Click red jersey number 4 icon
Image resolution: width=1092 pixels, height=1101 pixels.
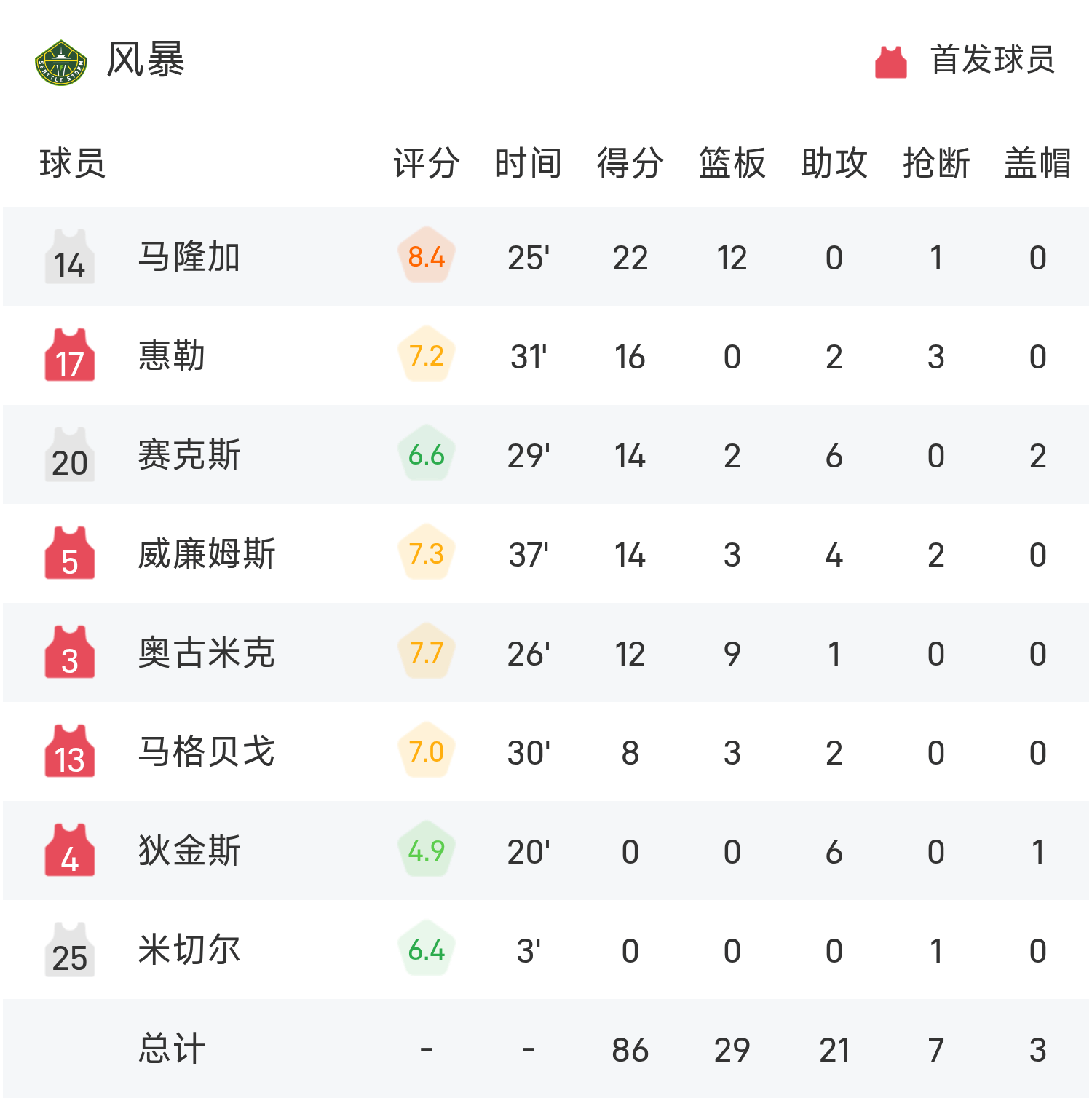(70, 851)
